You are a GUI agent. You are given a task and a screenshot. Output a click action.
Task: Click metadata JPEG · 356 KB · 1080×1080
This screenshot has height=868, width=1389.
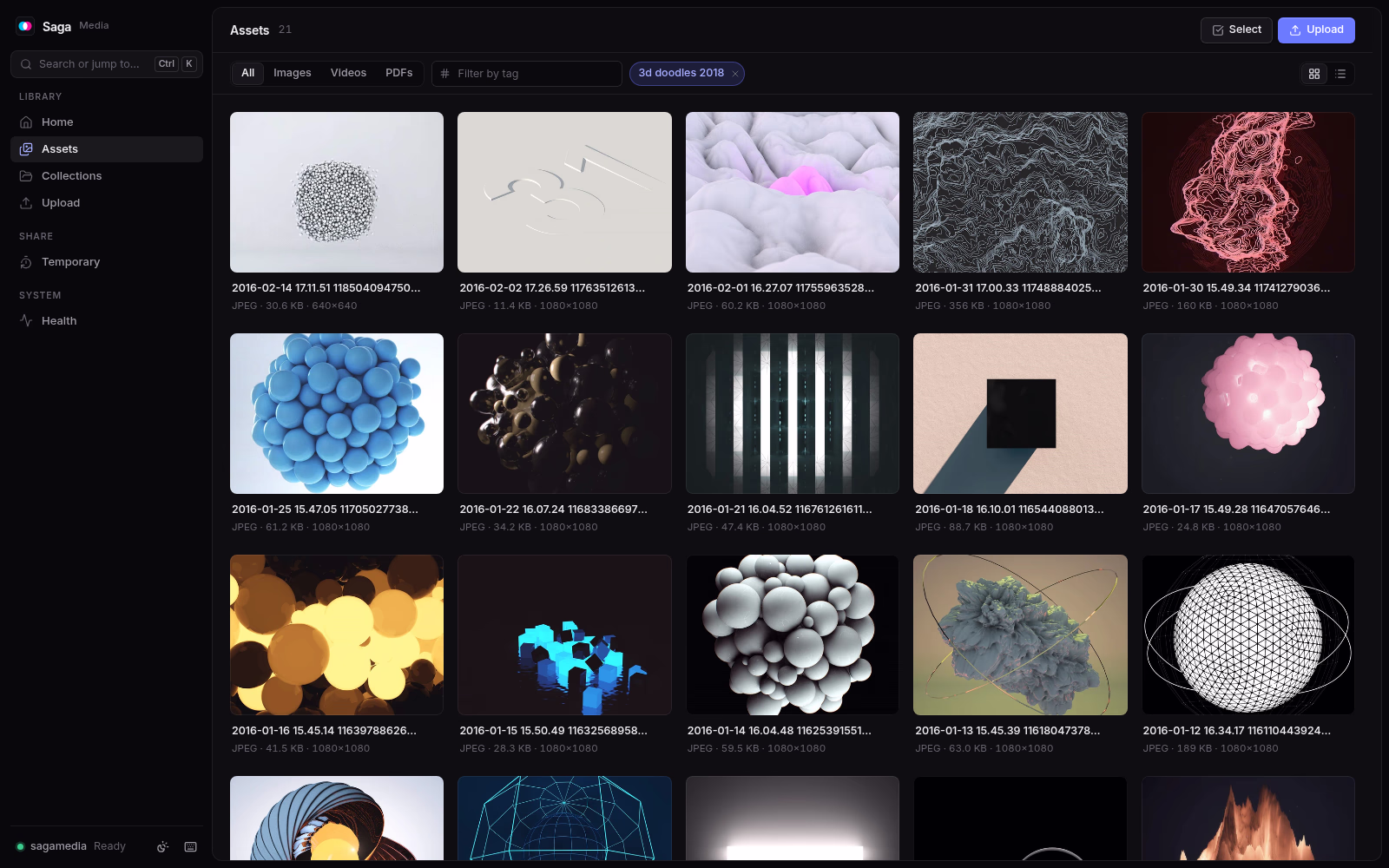(x=983, y=306)
